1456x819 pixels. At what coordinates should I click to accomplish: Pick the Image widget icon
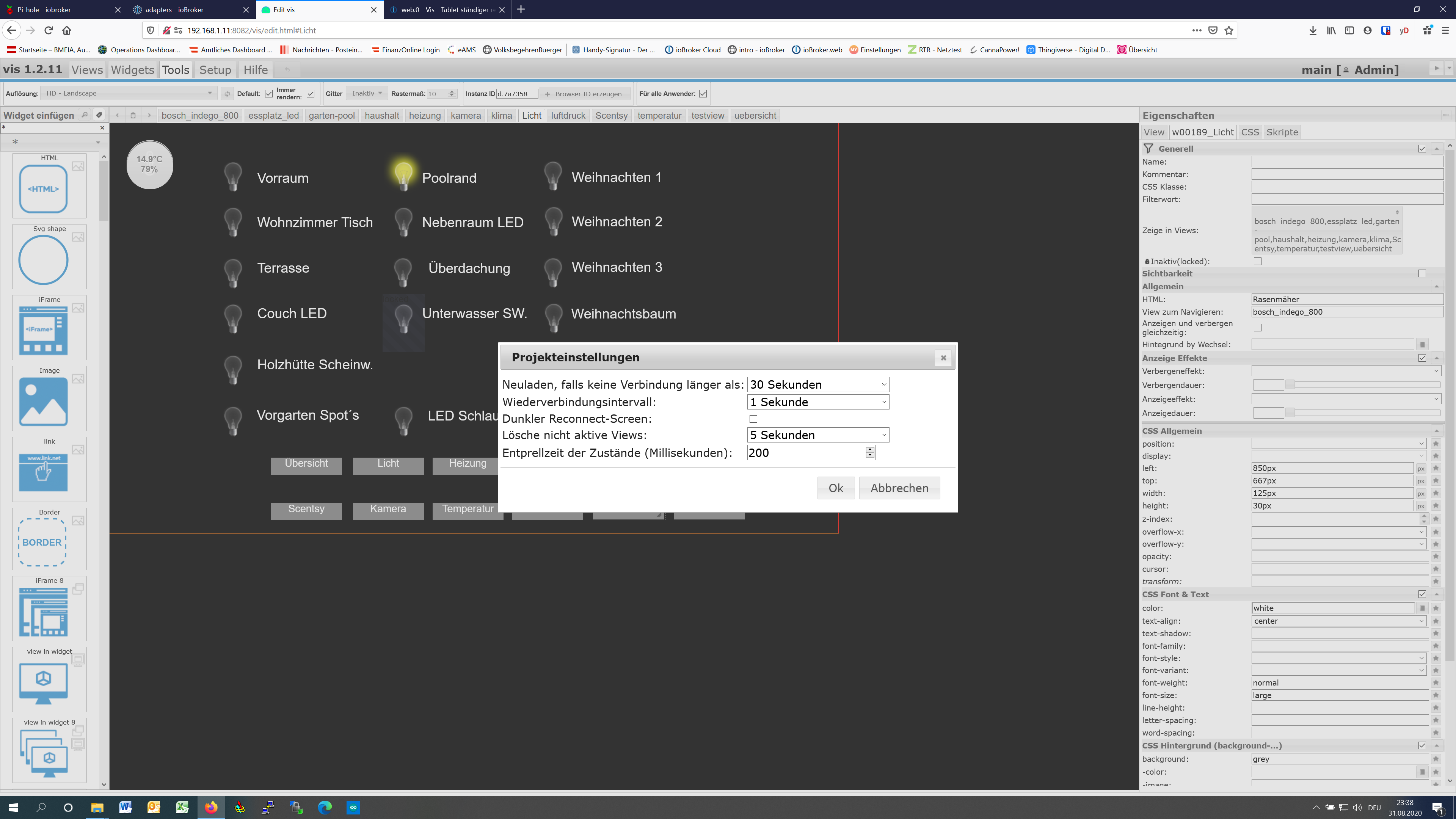(x=43, y=401)
